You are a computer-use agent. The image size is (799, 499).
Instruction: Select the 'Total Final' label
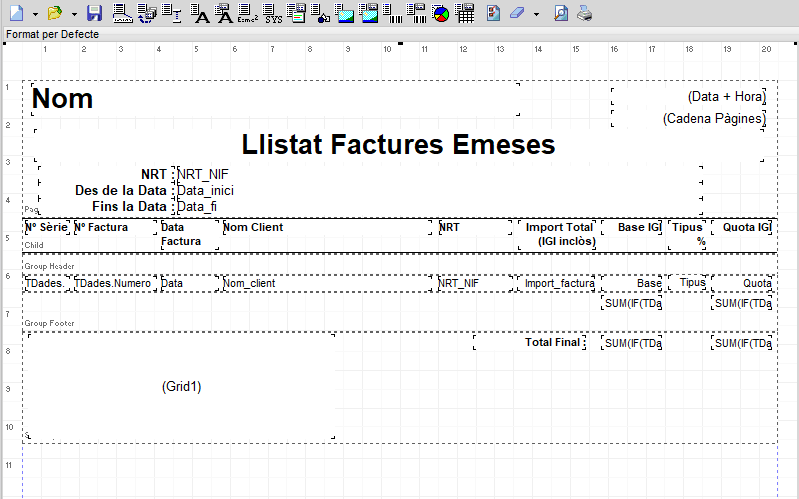coord(529,342)
